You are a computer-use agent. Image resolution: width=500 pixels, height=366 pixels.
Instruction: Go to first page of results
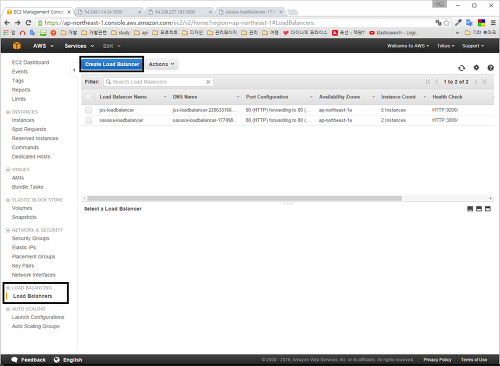pos(428,82)
